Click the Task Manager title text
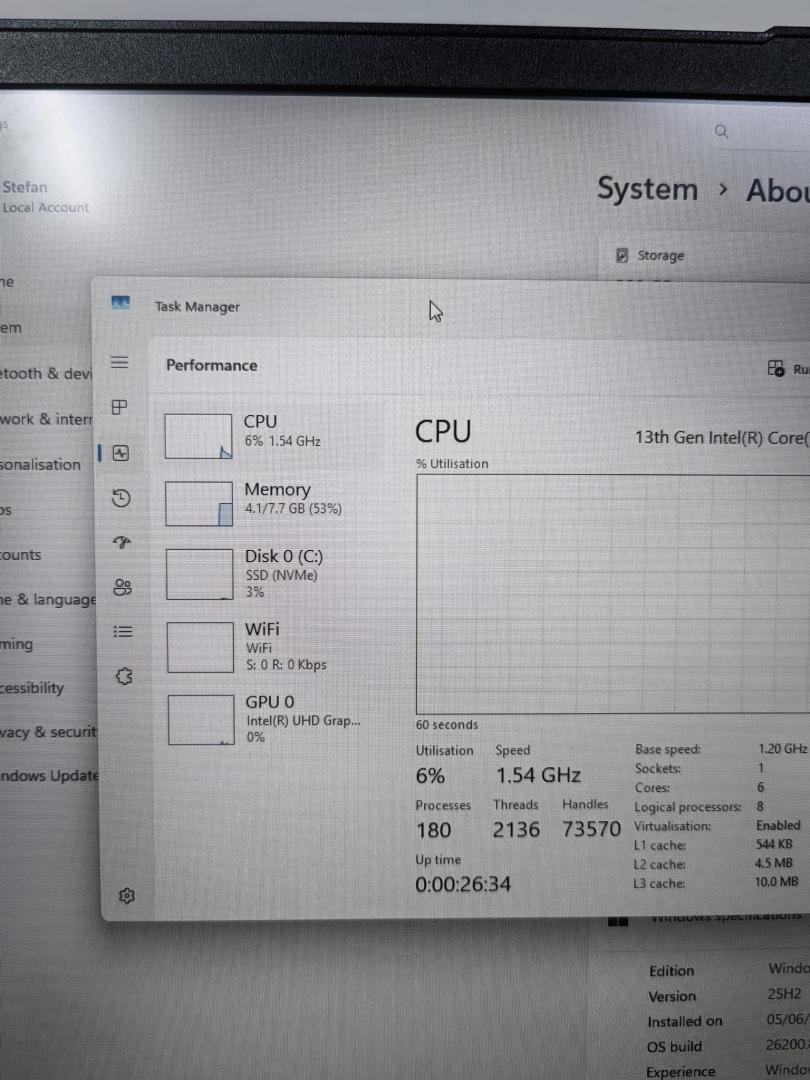Viewport: 810px width, 1080px height. 197,307
